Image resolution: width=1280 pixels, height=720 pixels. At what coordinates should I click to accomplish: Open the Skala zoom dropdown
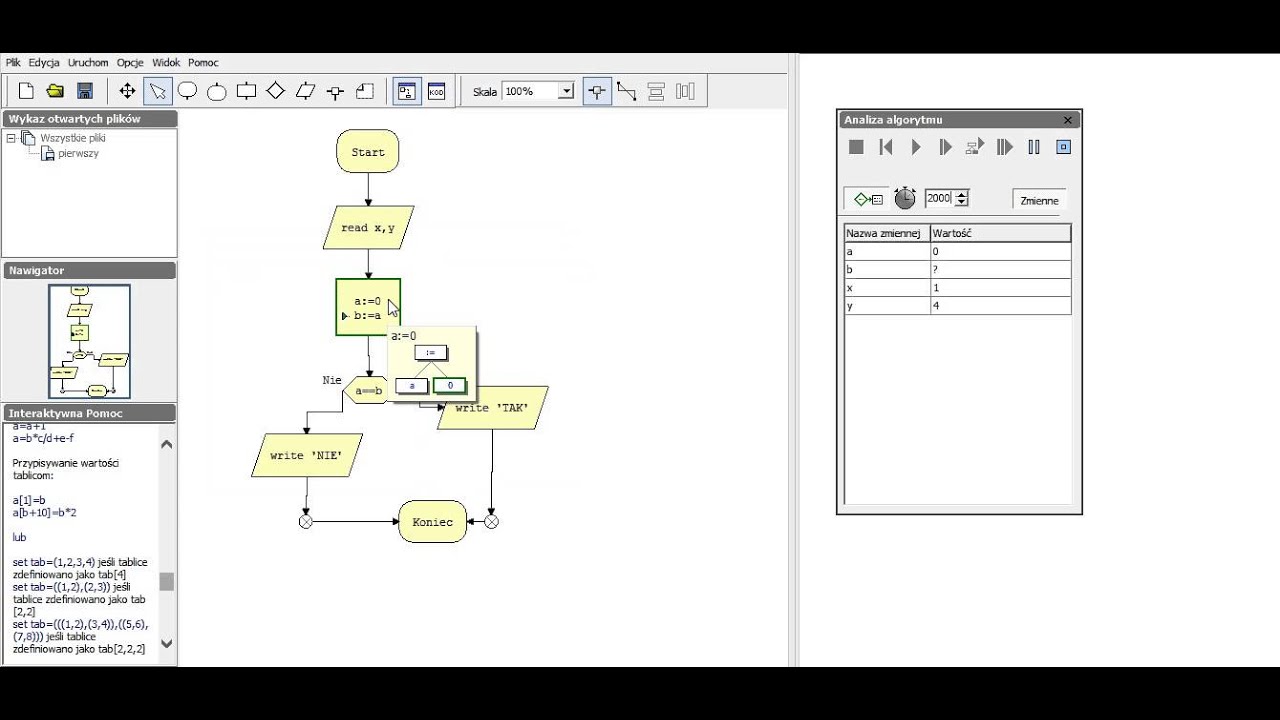point(566,91)
